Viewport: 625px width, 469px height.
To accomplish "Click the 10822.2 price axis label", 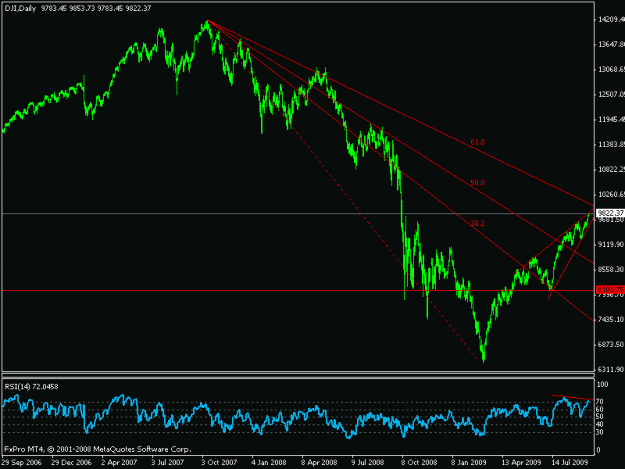I will [611, 170].
